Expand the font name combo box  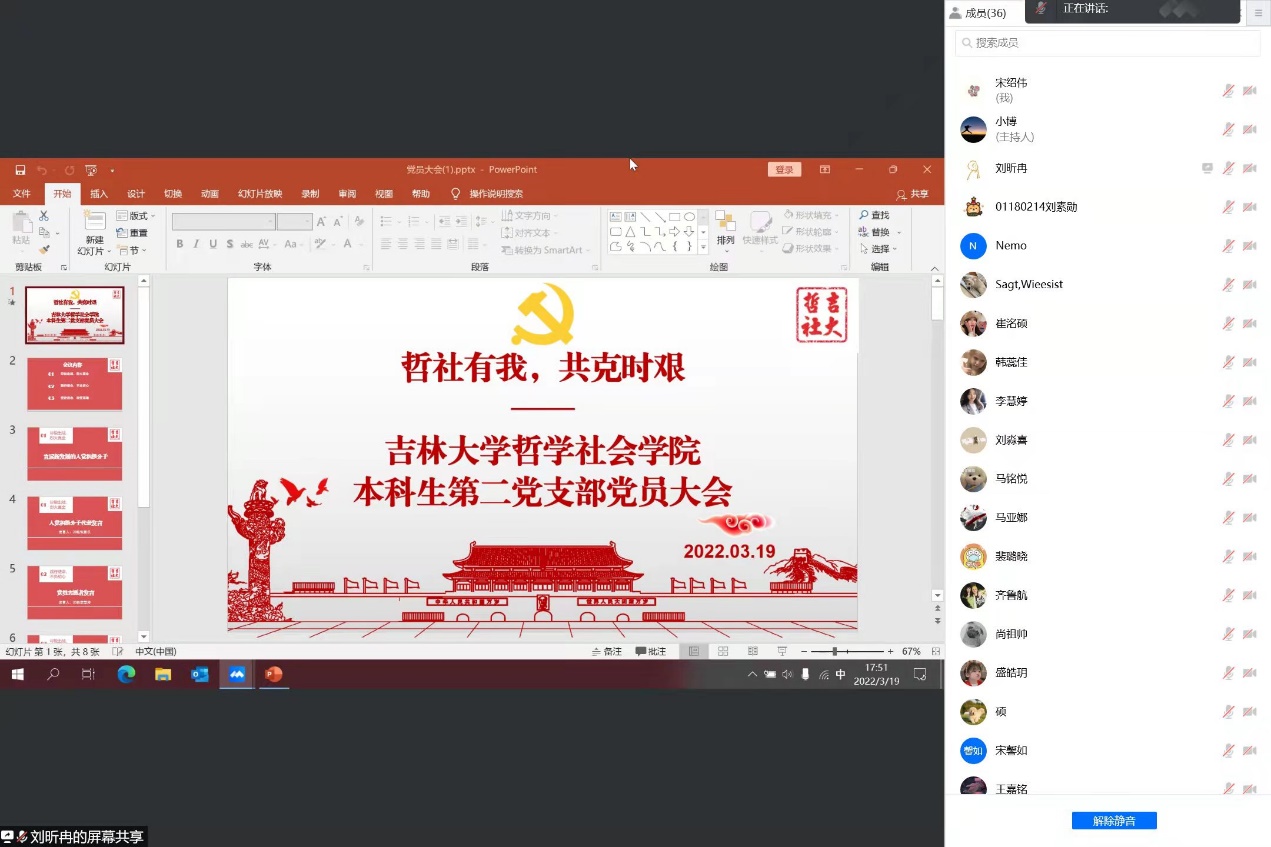click(x=270, y=222)
